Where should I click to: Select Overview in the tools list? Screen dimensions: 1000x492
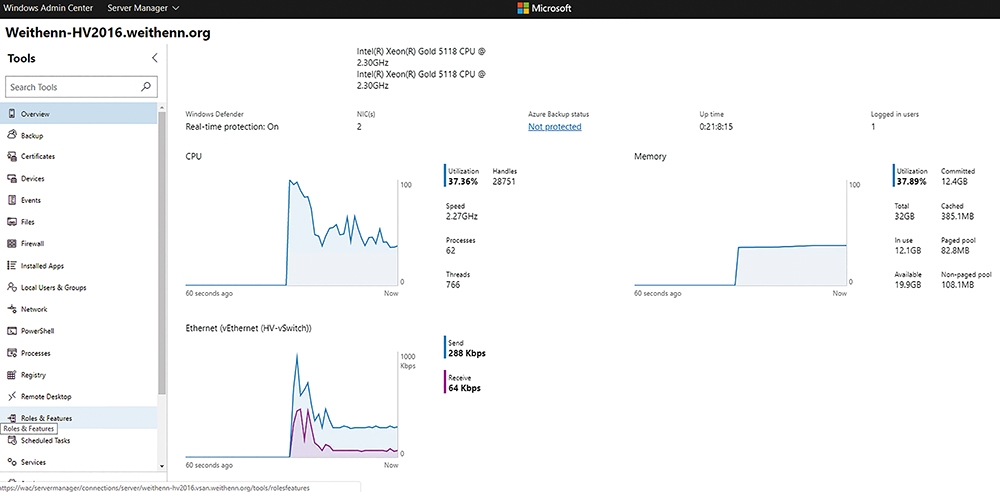(x=78, y=114)
